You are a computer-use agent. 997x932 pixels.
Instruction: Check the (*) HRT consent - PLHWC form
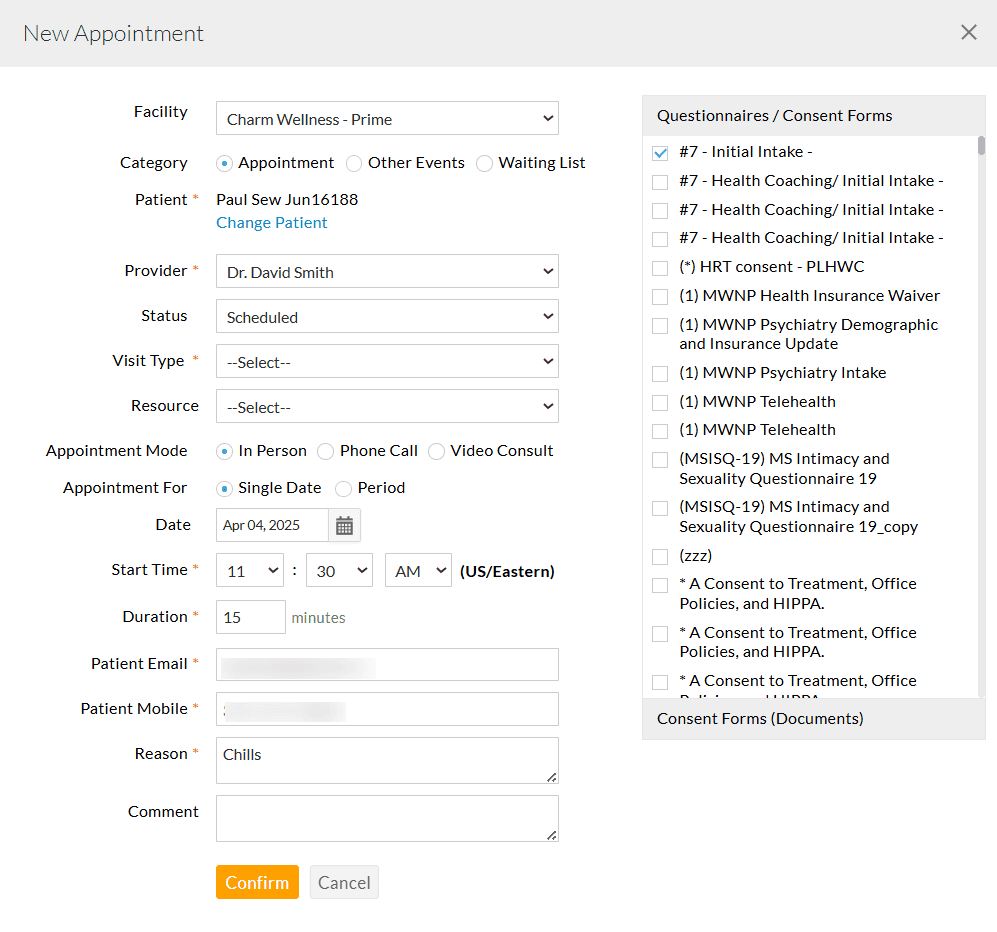point(658,267)
